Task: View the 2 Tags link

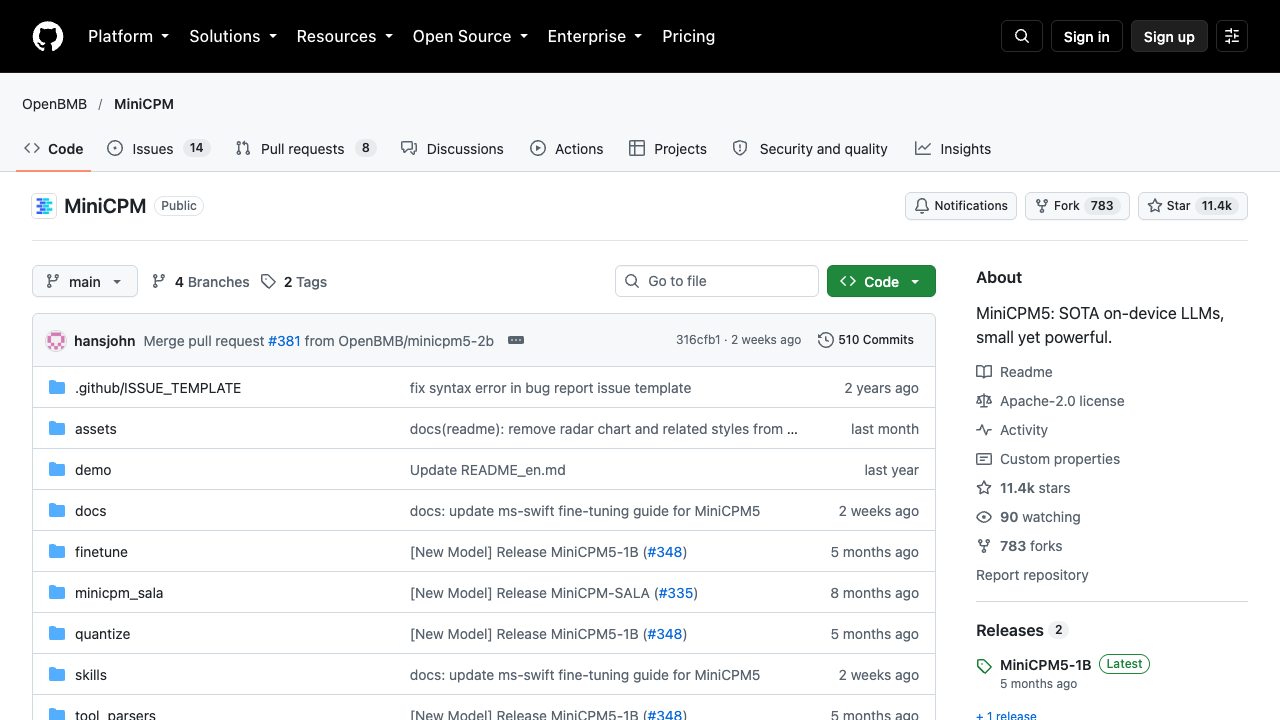Action: (294, 282)
